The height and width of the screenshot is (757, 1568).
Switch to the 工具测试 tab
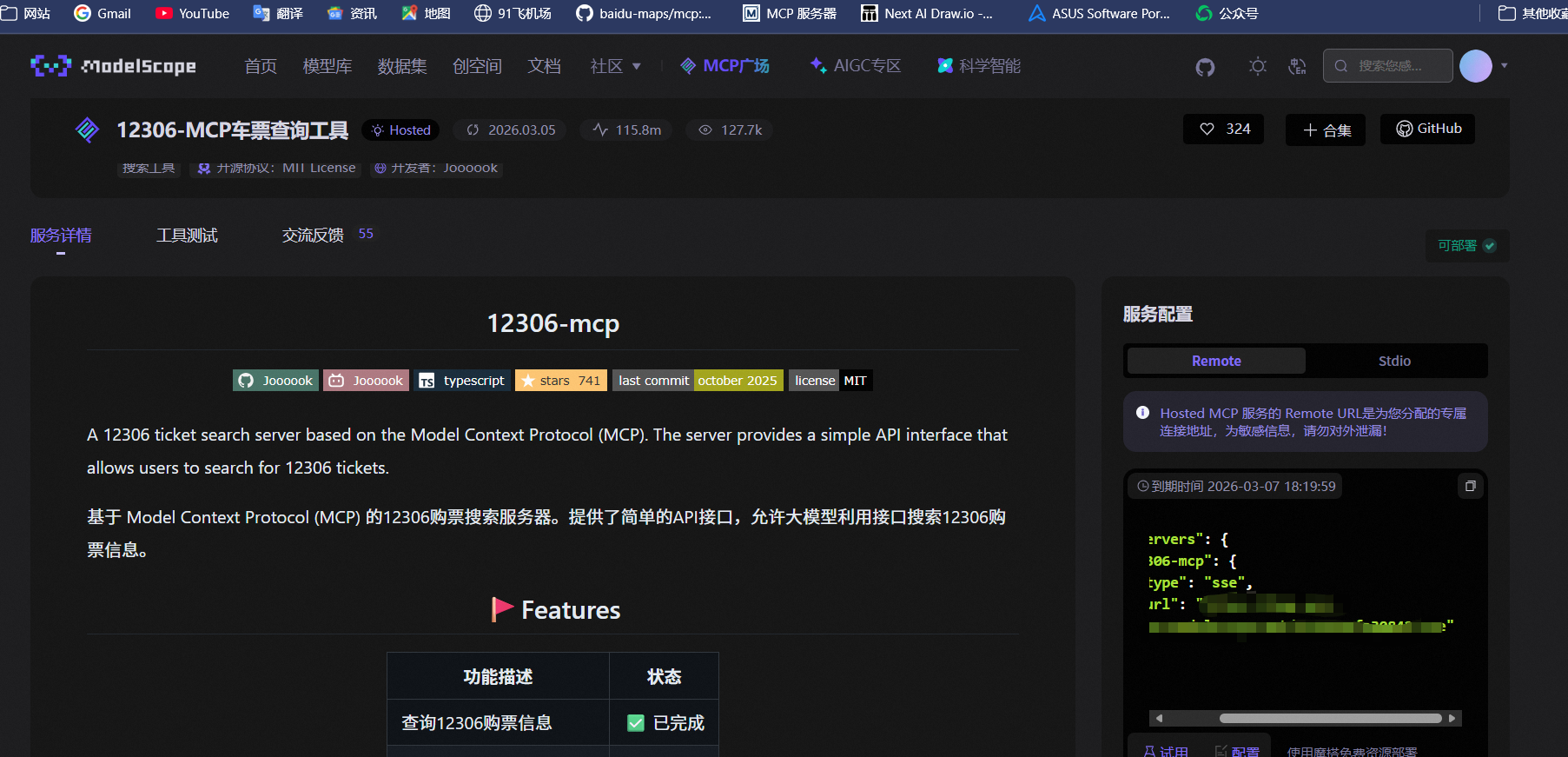coord(187,236)
